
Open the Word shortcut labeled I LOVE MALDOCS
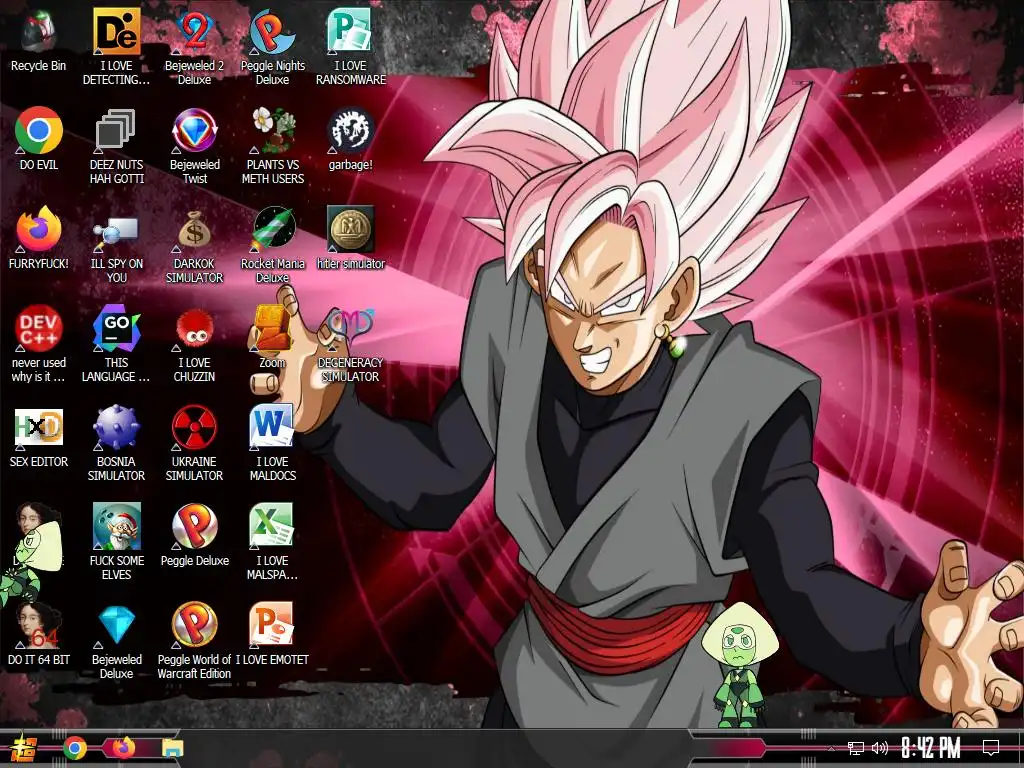click(x=272, y=443)
